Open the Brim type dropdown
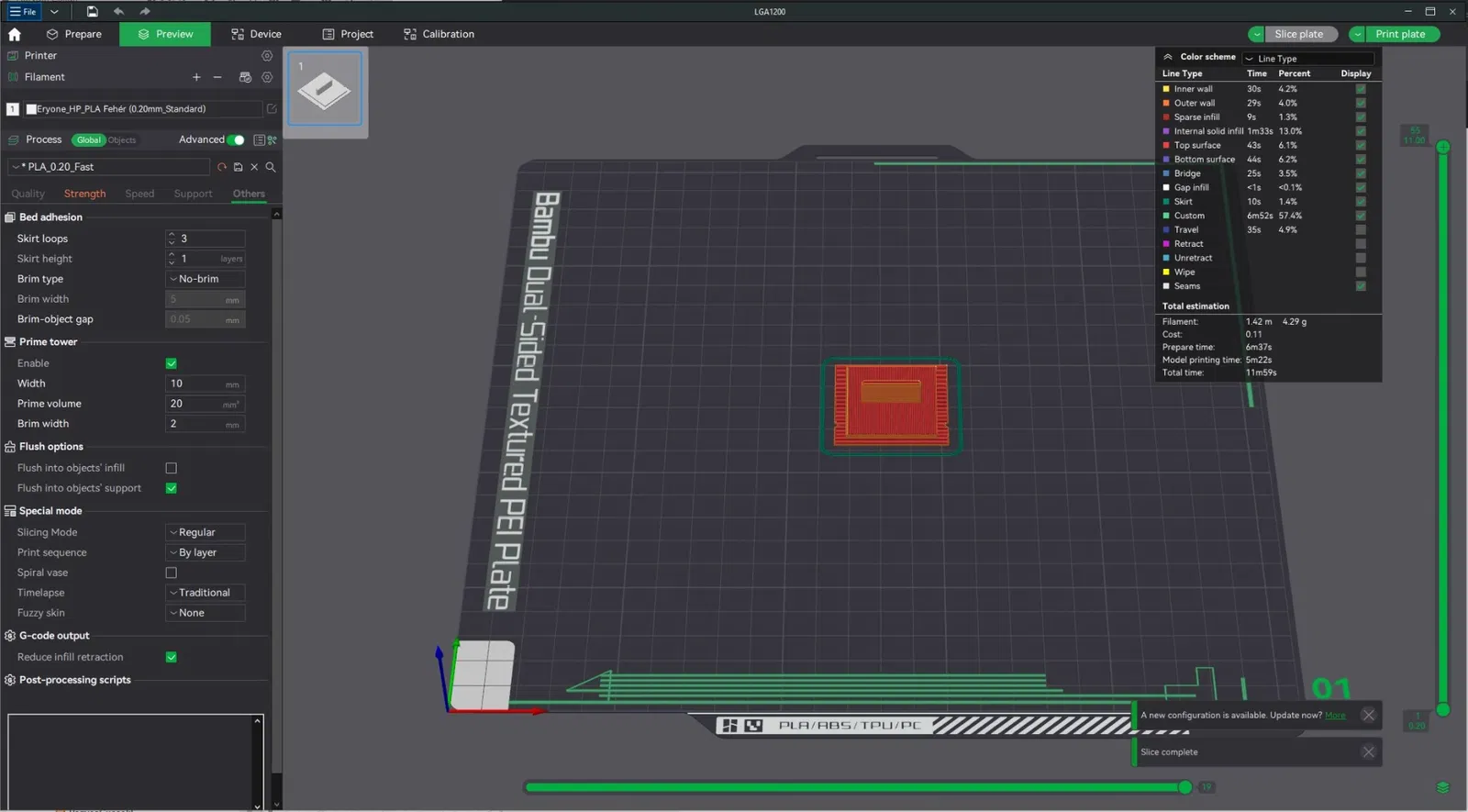This screenshot has height=812, width=1468. [x=205, y=279]
